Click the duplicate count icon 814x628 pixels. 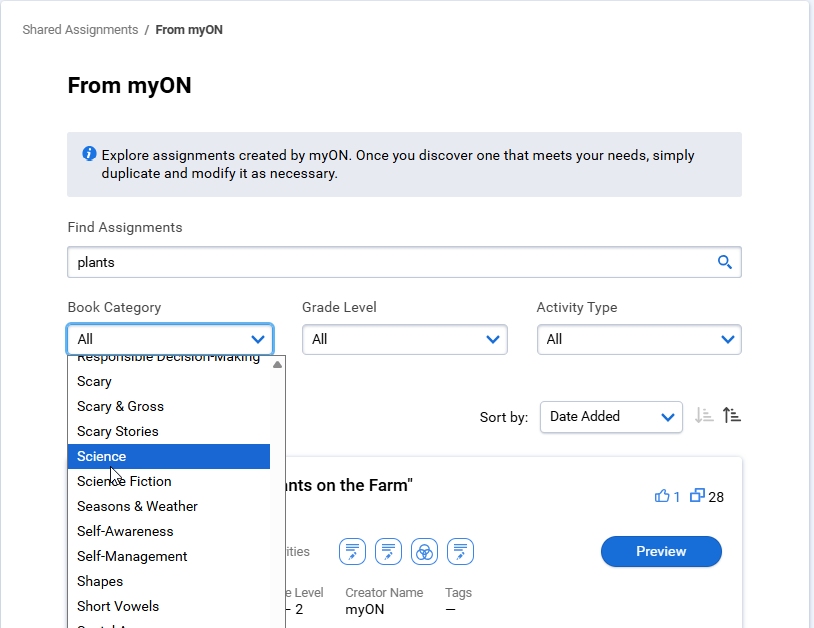pyautogui.click(x=697, y=496)
